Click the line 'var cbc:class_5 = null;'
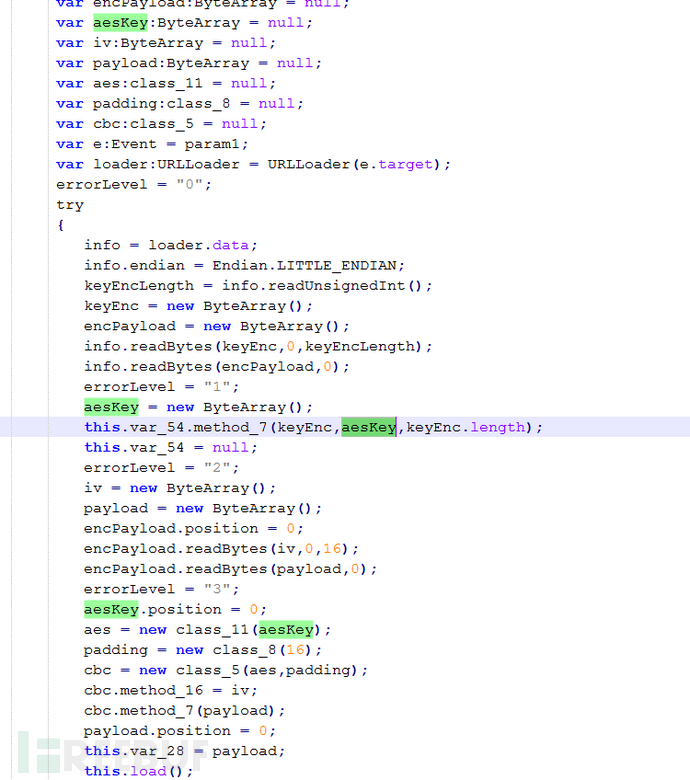 161,124
